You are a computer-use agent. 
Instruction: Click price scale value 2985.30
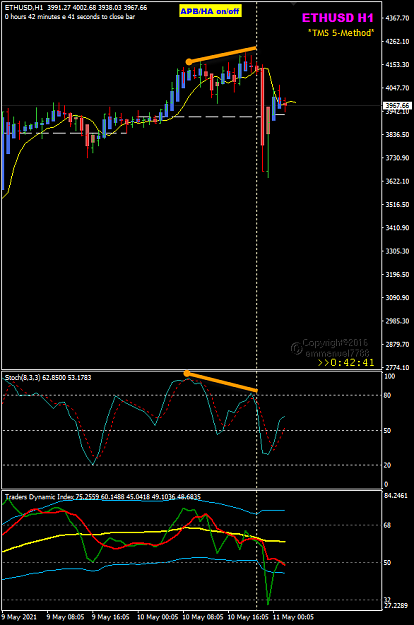[397, 321]
